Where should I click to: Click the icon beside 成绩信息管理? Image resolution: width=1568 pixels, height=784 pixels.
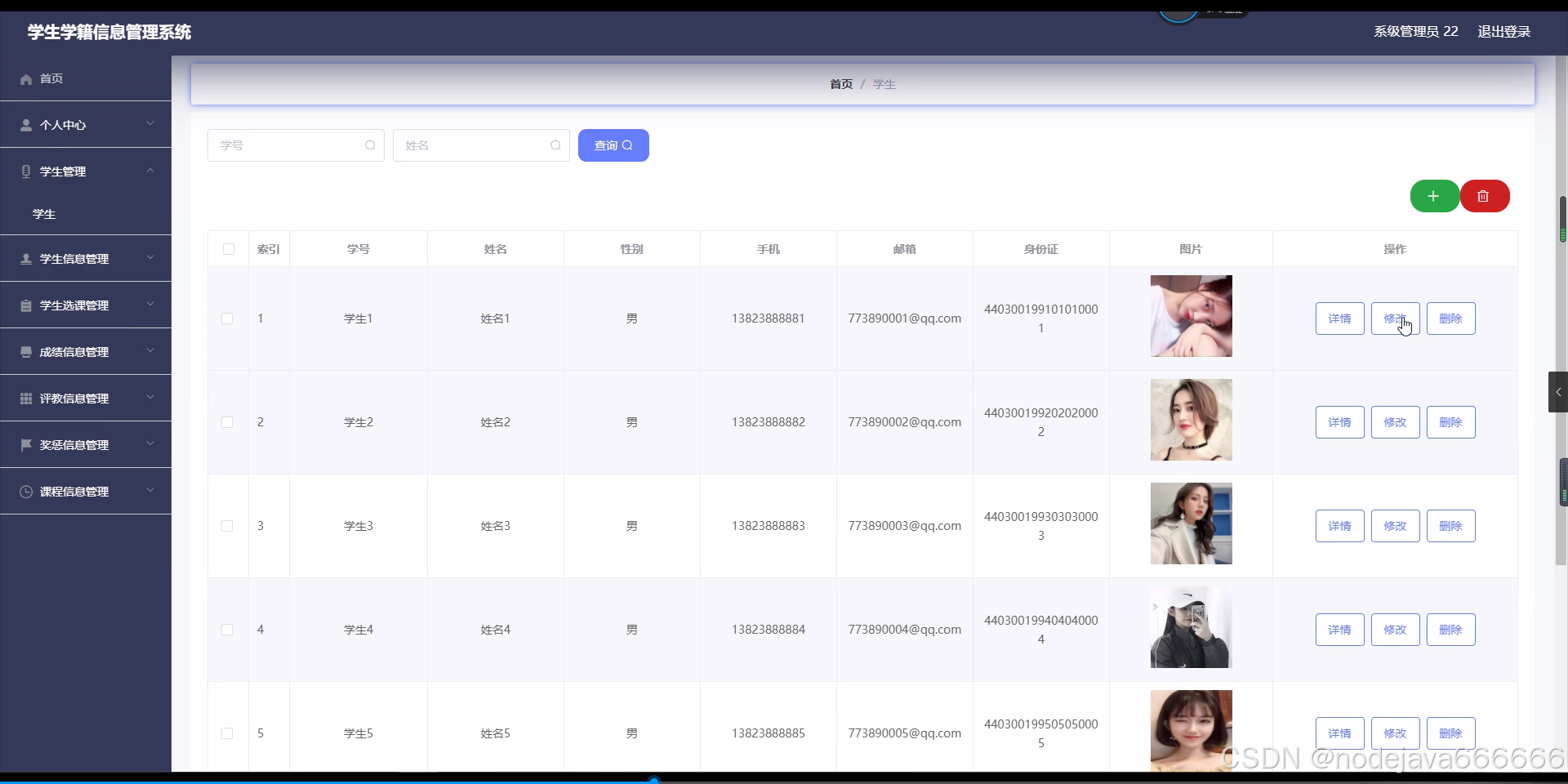coord(26,352)
